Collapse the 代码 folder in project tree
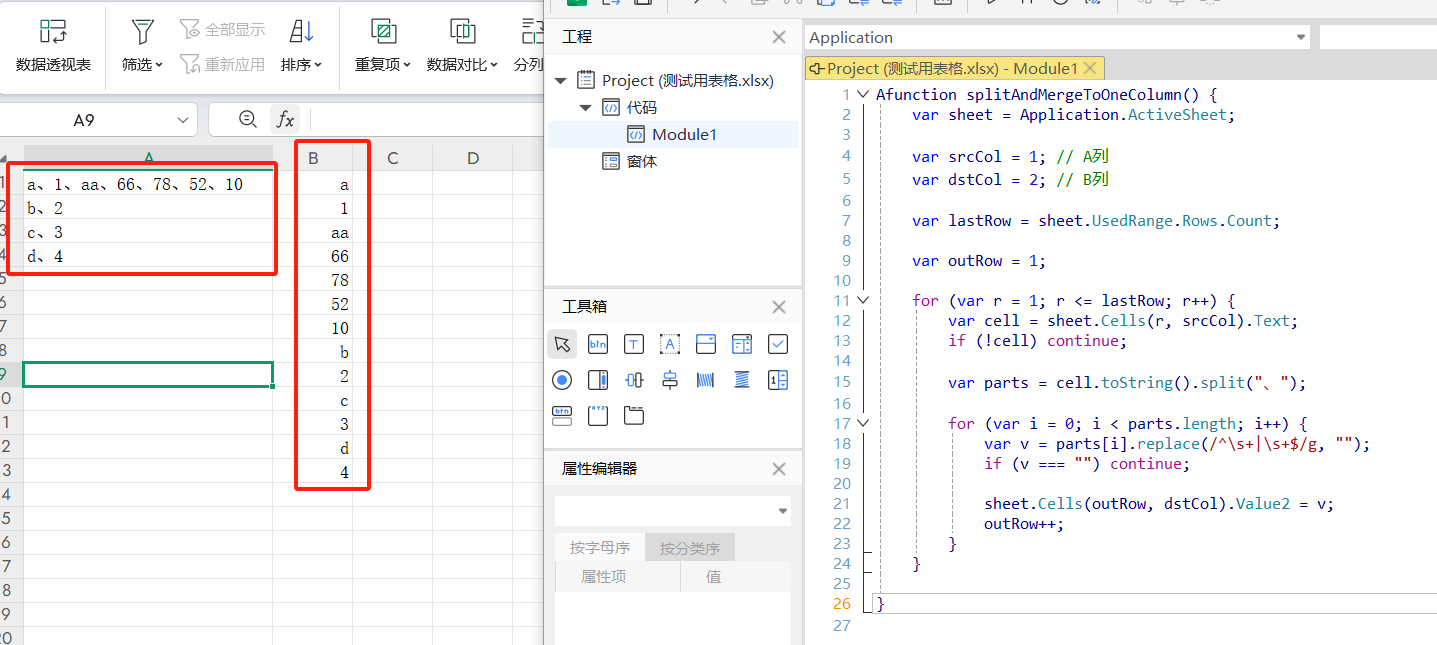Image resolution: width=1437 pixels, height=645 pixels. [585, 108]
